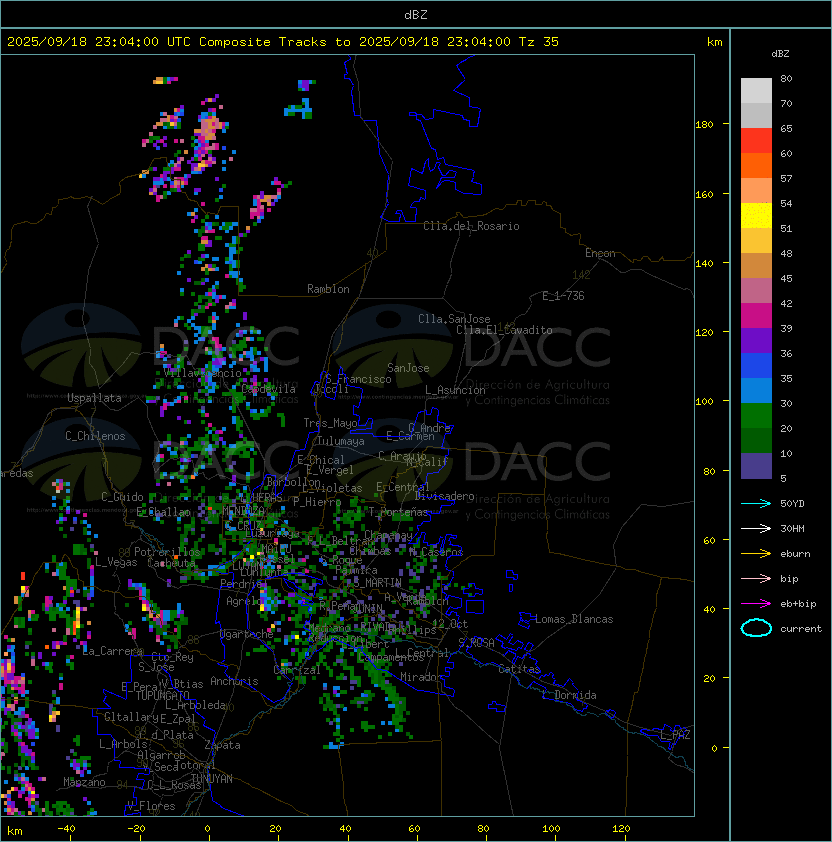Screen dimensions: 832x842
Task: Click the E_1-736 map label
Action: pyautogui.click(x=563, y=296)
